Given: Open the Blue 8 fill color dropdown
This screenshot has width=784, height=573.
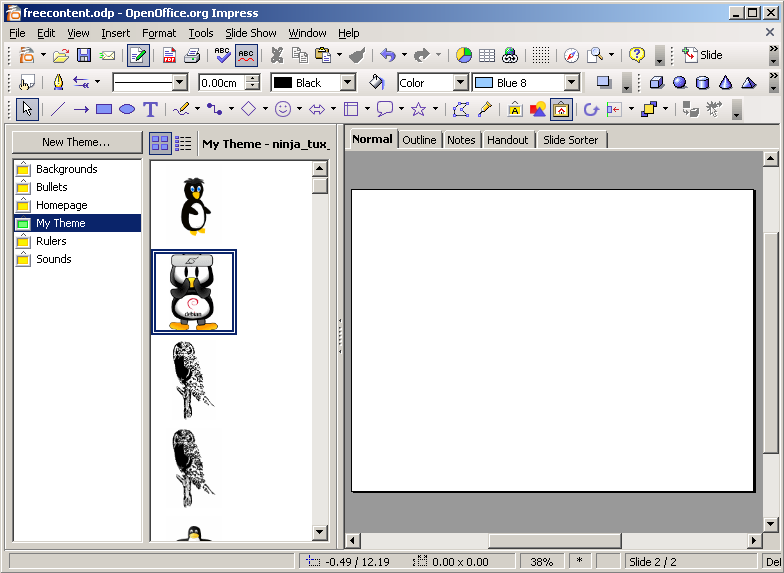Looking at the screenshot, I should [572, 82].
